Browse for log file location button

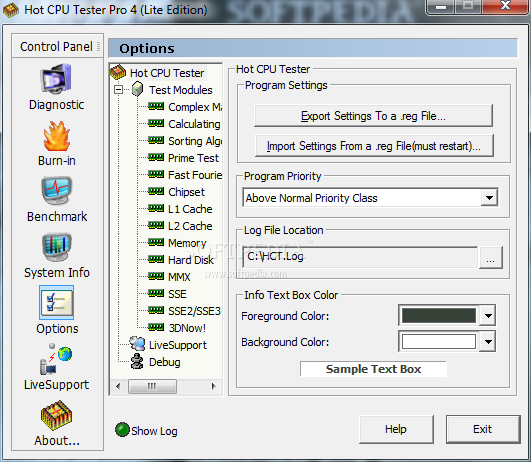pyautogui.click(x=490, y=257)
